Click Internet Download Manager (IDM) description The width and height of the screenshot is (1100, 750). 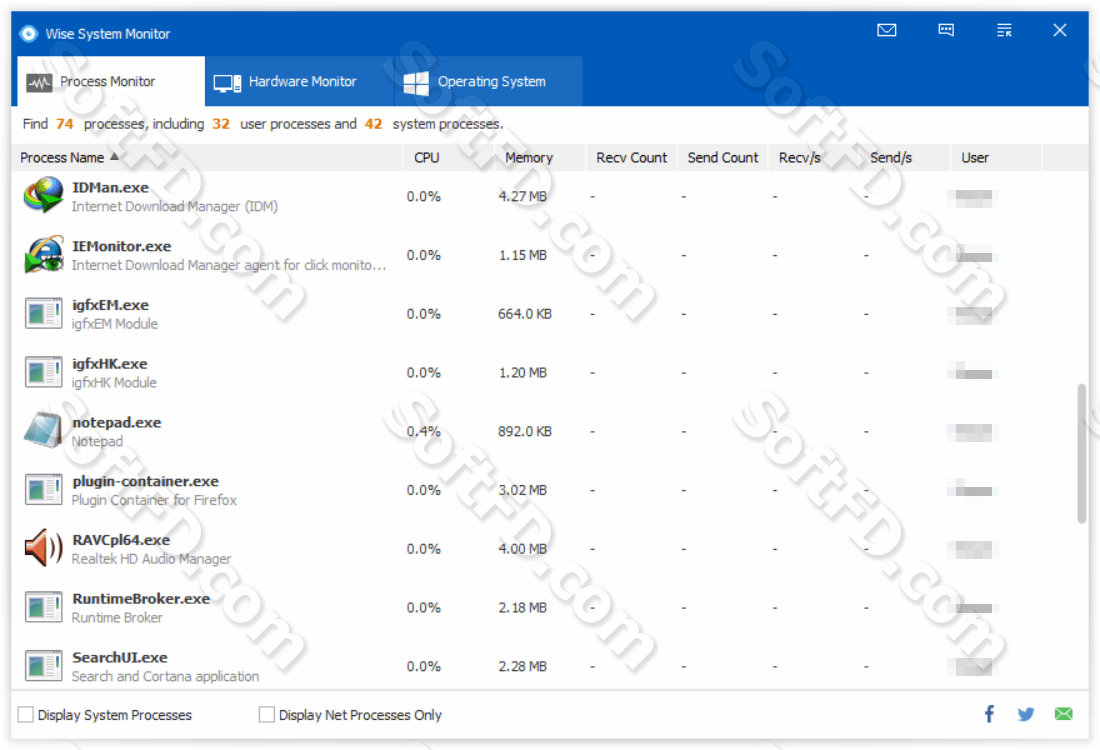click(175, 206)
